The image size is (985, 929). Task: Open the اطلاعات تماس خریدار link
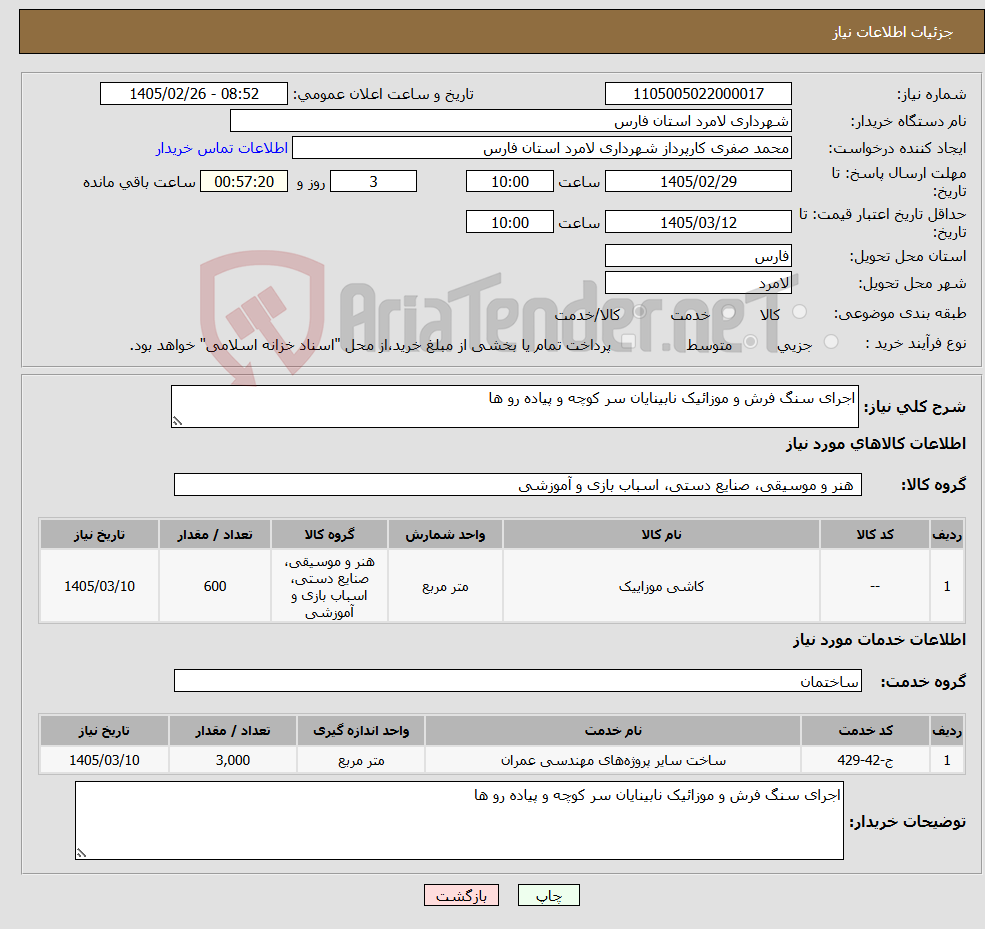pos(222,148)
